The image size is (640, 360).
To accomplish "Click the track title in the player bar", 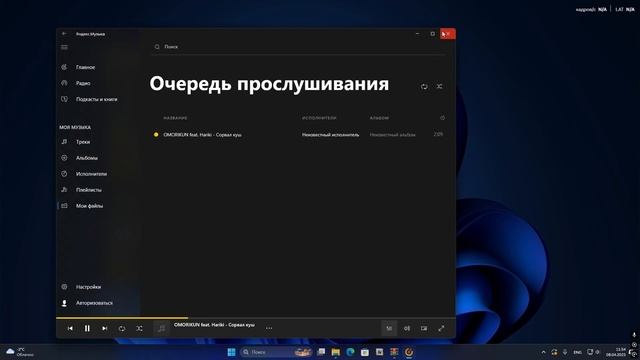I will [214, 325].
